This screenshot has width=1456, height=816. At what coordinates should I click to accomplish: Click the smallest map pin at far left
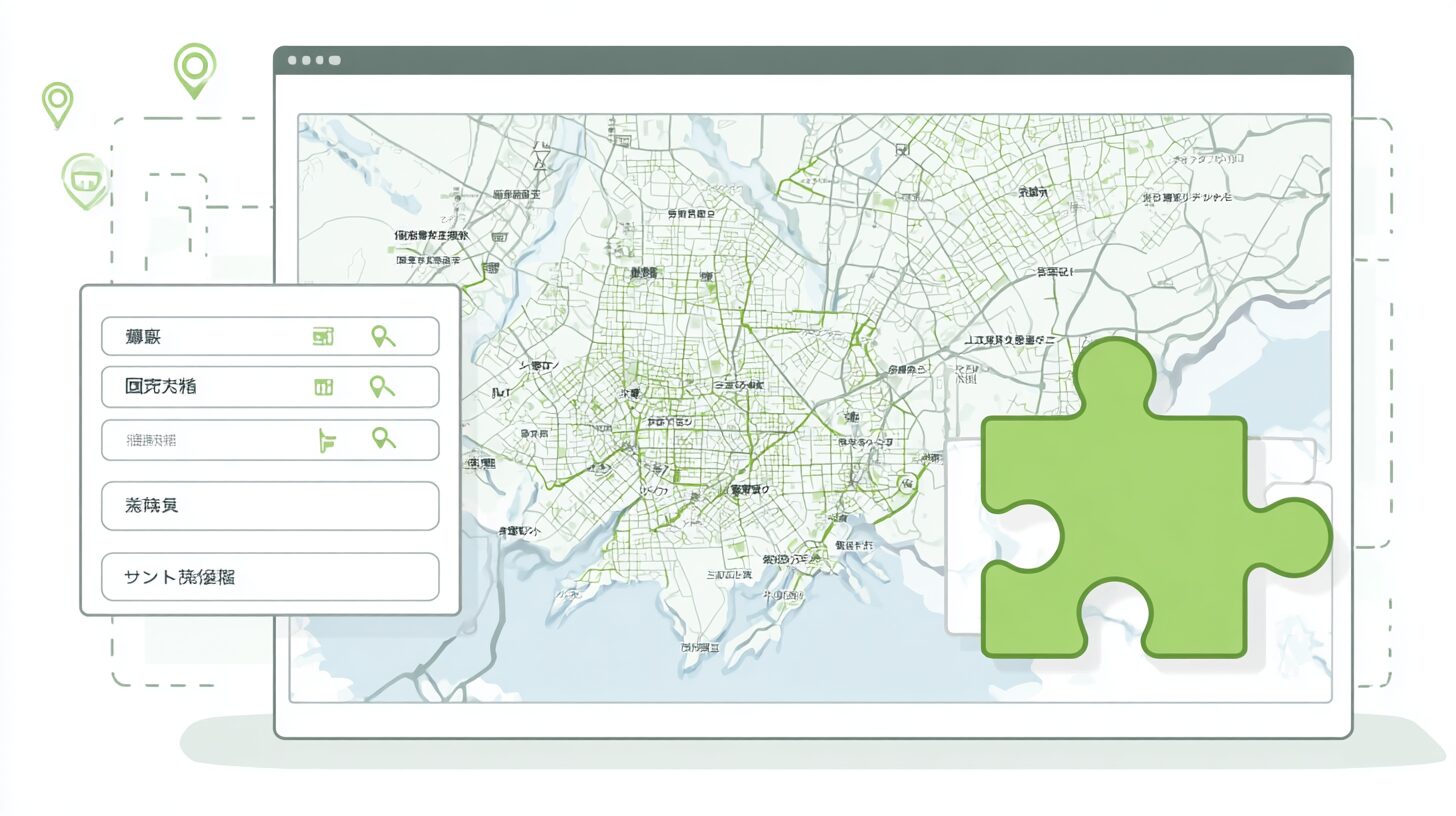[57, 105]
